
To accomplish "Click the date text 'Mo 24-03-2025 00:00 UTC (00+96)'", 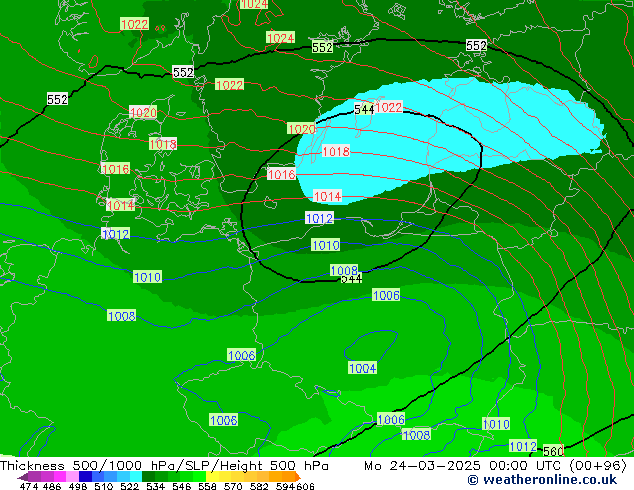I will click(495, 466).
